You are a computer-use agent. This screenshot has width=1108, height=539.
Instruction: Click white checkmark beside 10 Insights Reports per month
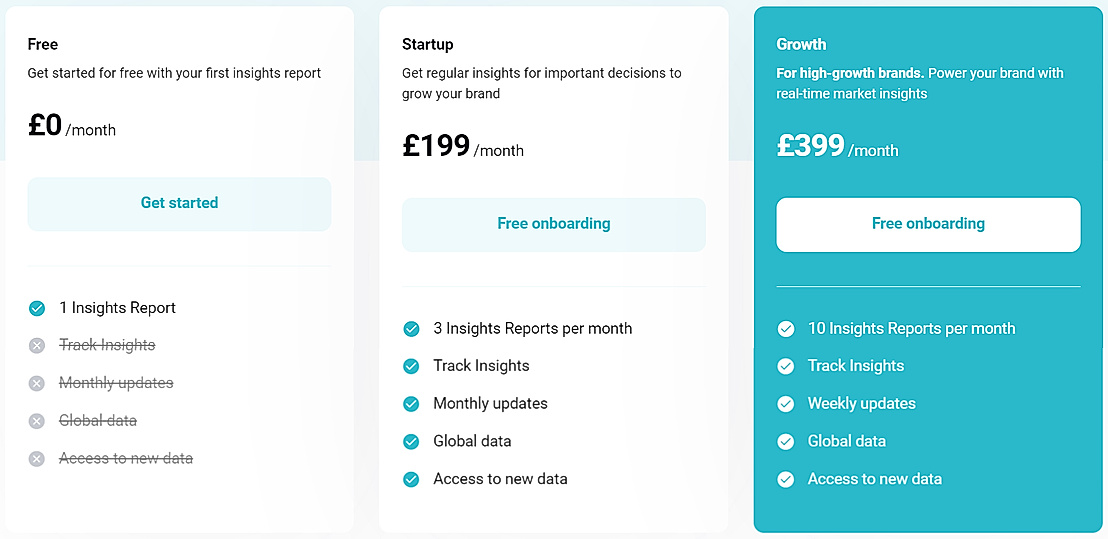[786, 329]
